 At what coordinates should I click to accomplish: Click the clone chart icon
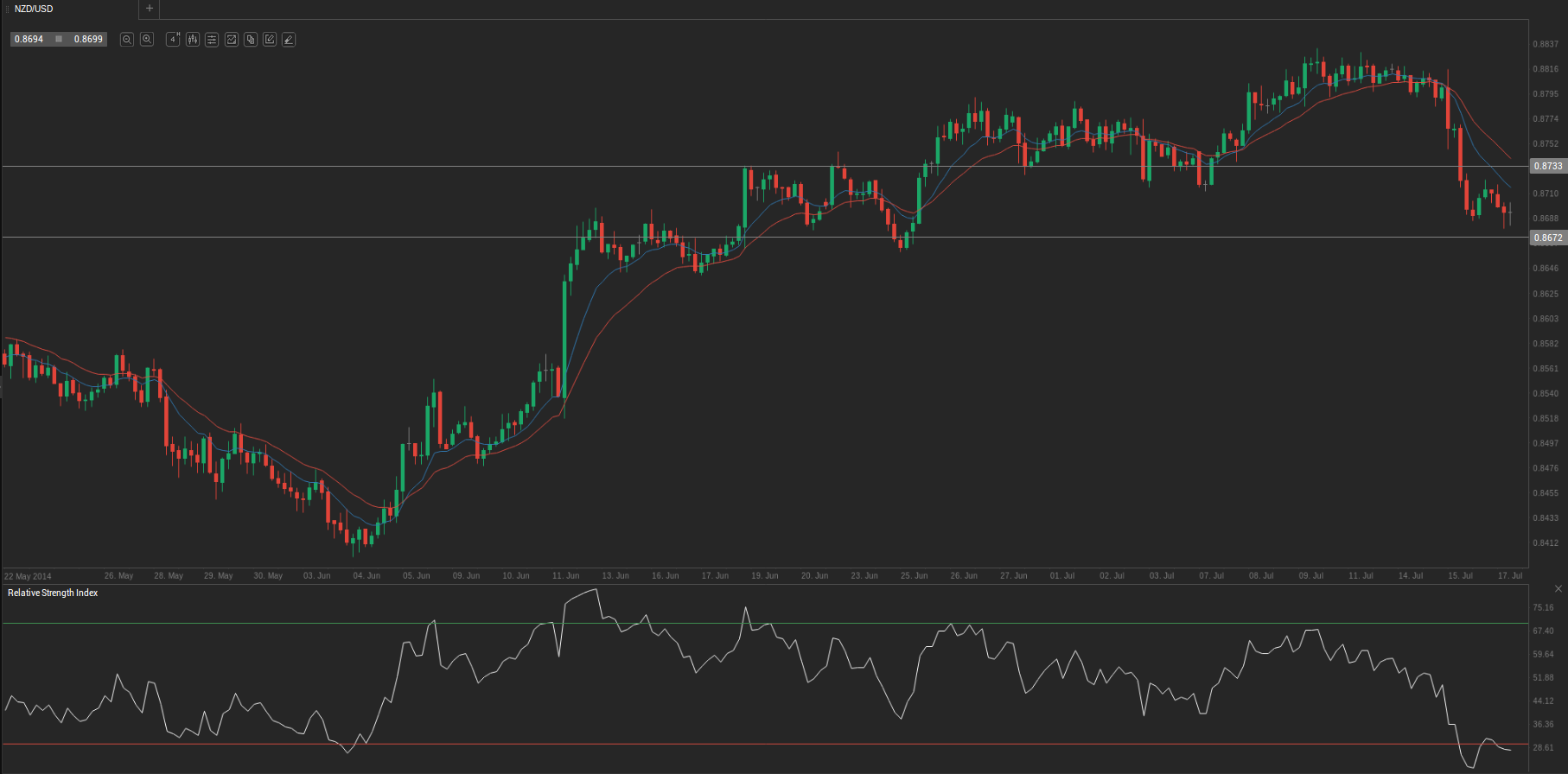pyautogui.click(x=251, y=40)
